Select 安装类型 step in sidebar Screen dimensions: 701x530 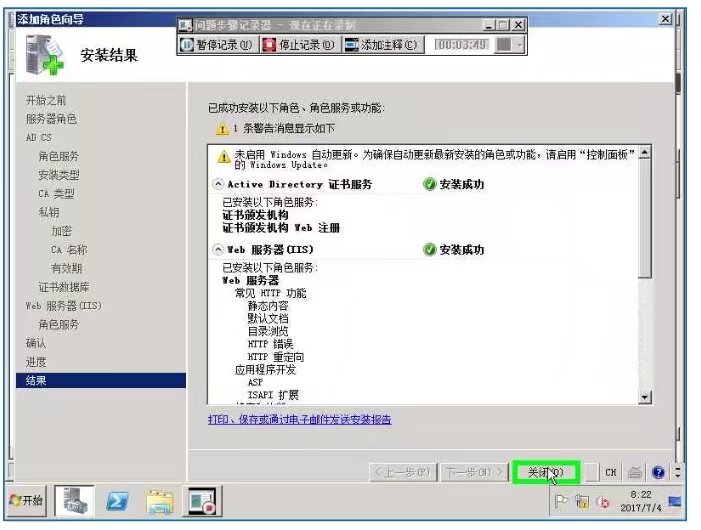(59, 175)
